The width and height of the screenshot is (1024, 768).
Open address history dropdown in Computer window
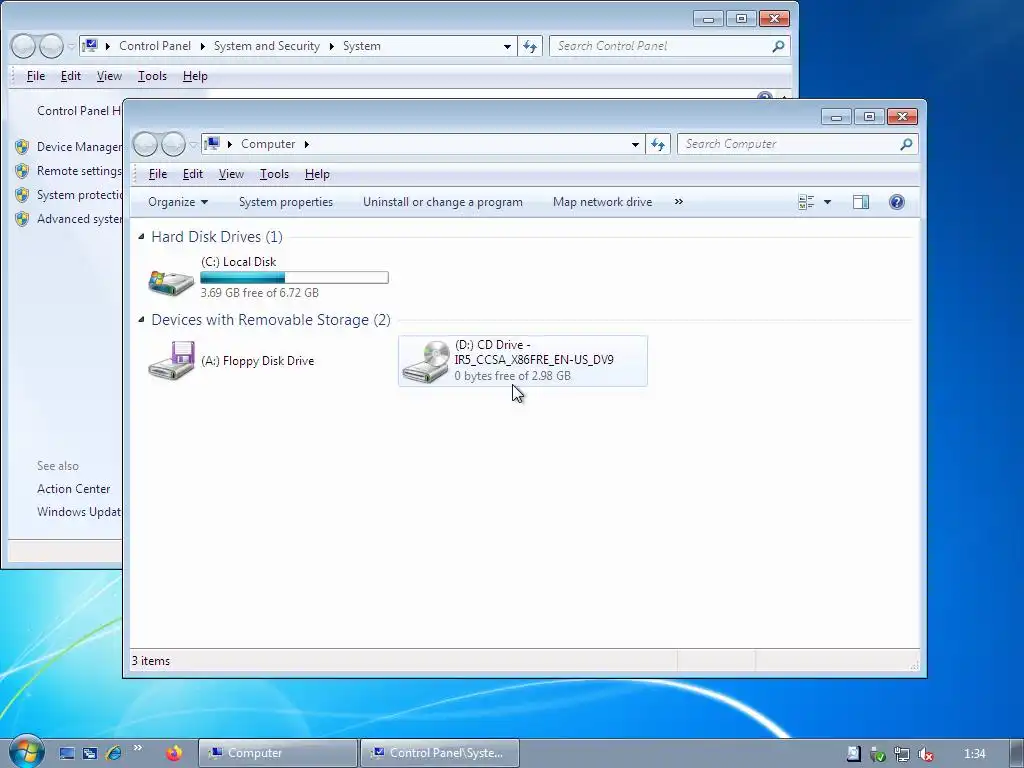coord(635,144)
